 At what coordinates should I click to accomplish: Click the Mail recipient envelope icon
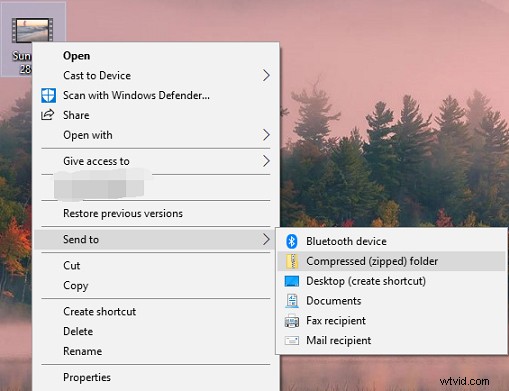click(292, 340)
